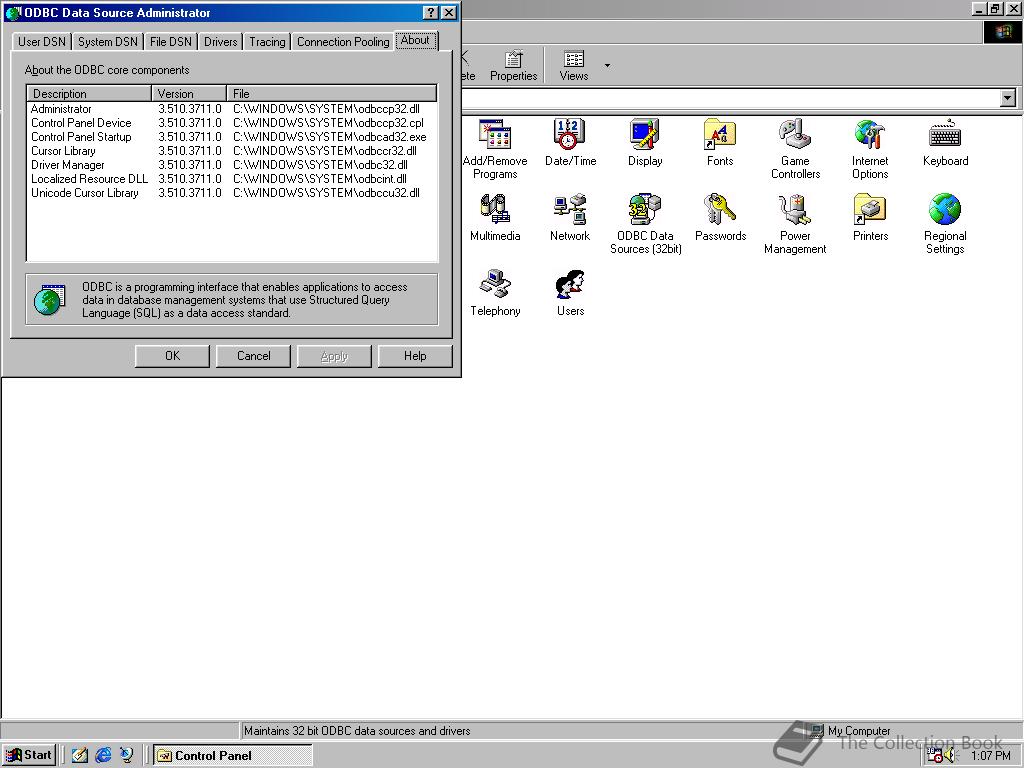This screenshot has height=768, width=1024.
Task: Click the Properties toolbar button
Action: pos(513,65)
